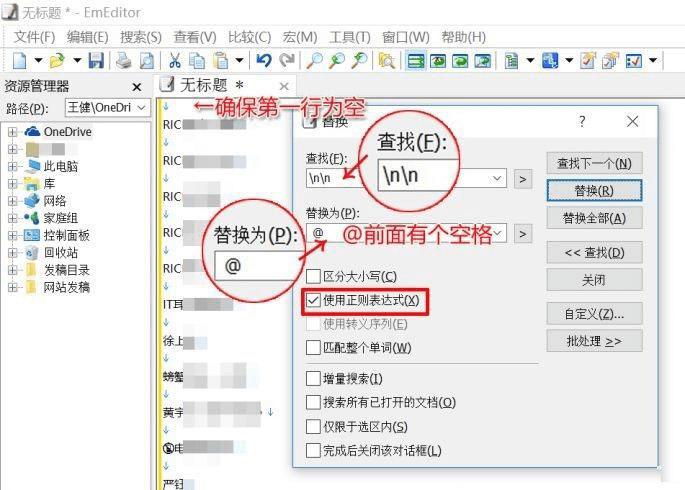Click the Paste clipboard icon
This screenshot has height=490, width=685.
[x=221, y=60]
